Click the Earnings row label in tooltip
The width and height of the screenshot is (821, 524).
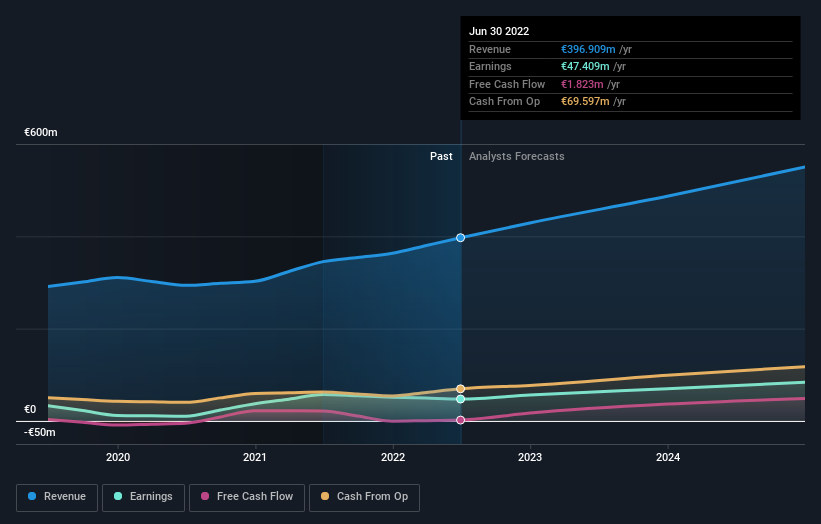490,66
